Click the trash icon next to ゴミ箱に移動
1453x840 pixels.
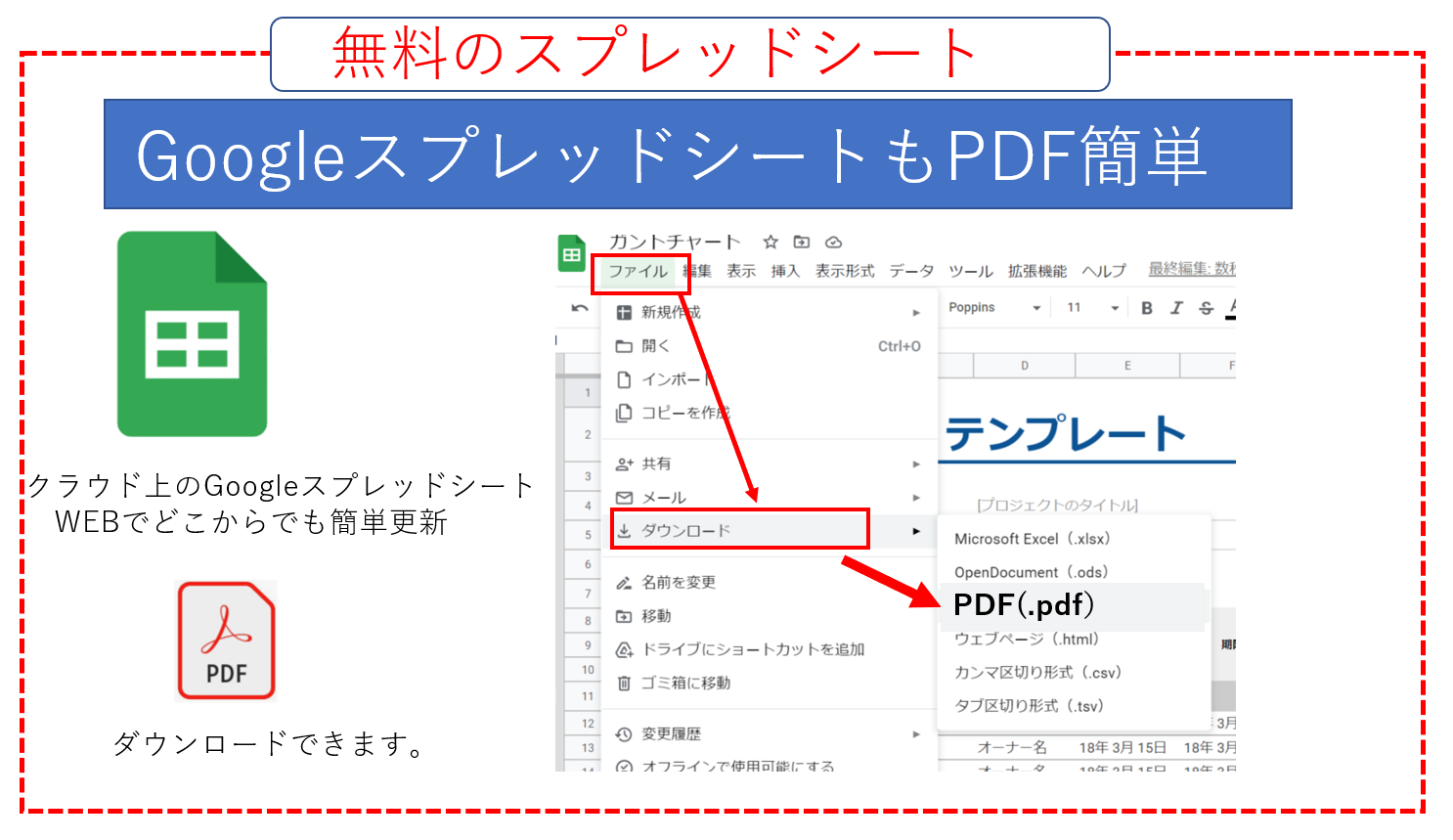tap(624, 683)
